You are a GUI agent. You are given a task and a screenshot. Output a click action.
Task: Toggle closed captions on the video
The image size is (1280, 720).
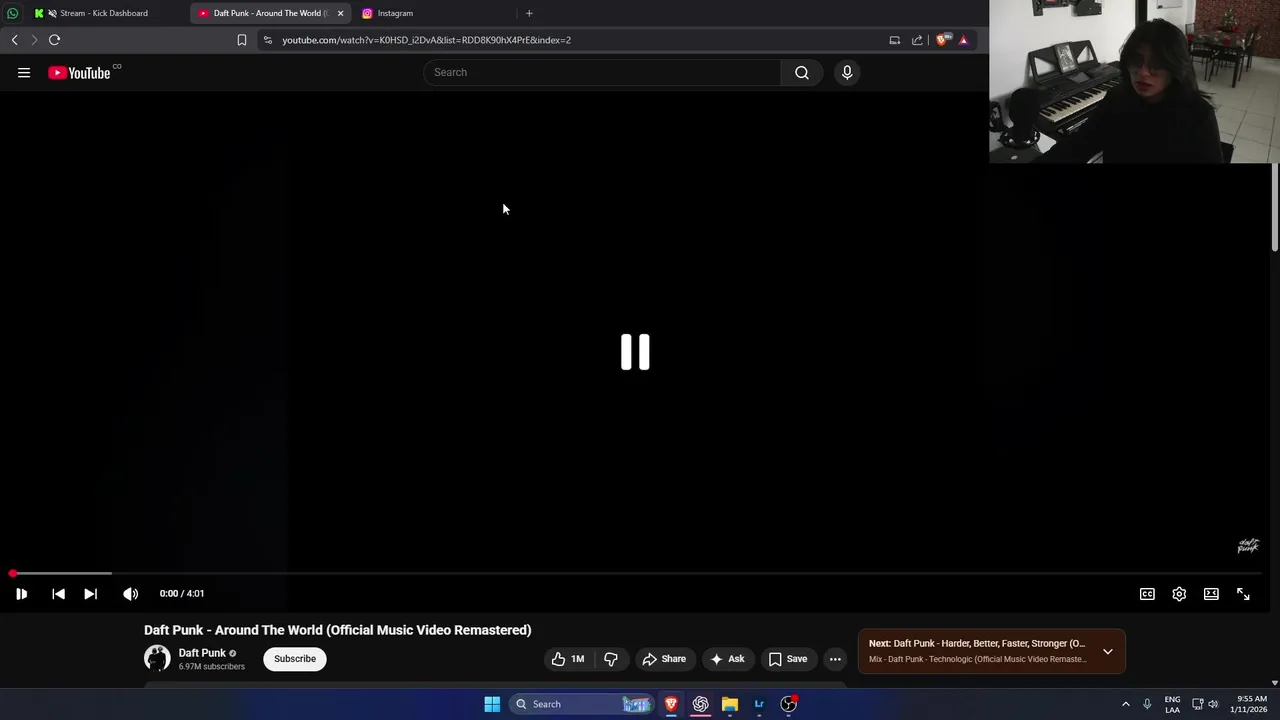click(1147, 594)
